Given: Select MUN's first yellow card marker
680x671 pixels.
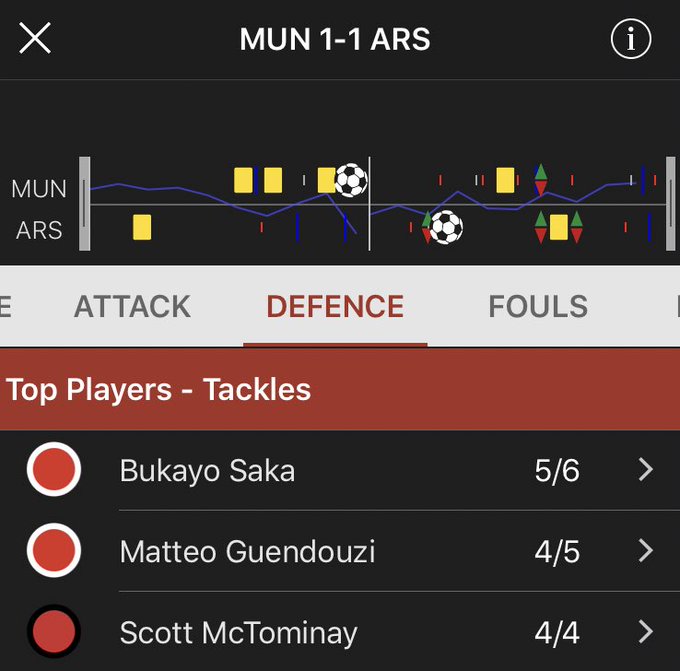Looking at the screenshot, I should click(243, 180).
